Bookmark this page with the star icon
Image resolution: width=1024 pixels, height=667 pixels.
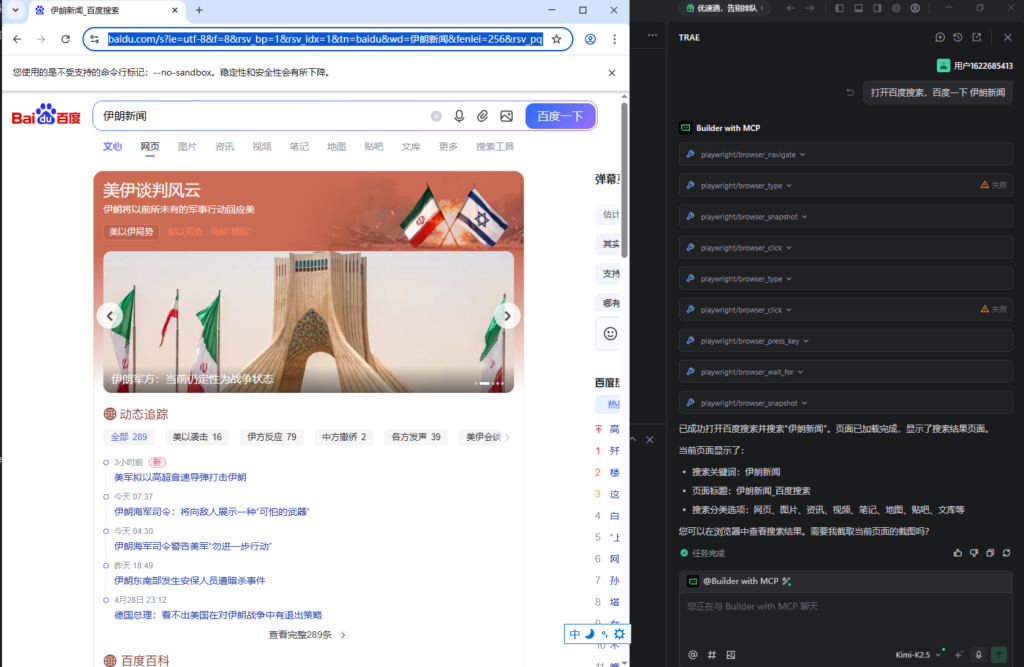tap(556, 39)
